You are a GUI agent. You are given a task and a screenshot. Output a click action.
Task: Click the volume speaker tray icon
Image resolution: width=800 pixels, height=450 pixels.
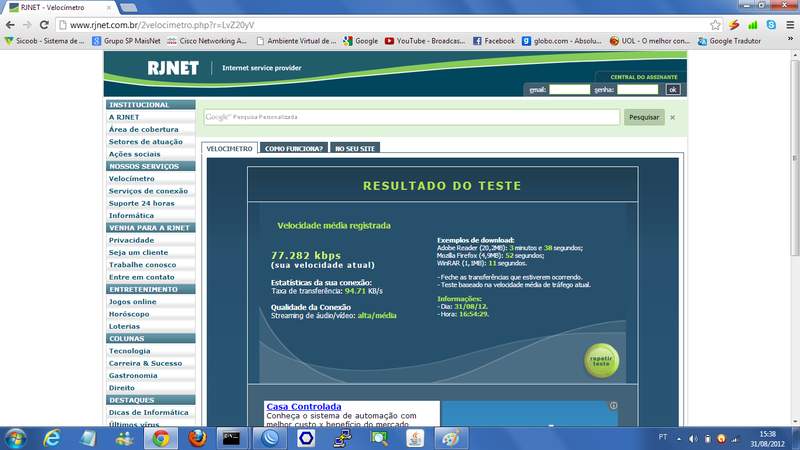coord(693,439)
